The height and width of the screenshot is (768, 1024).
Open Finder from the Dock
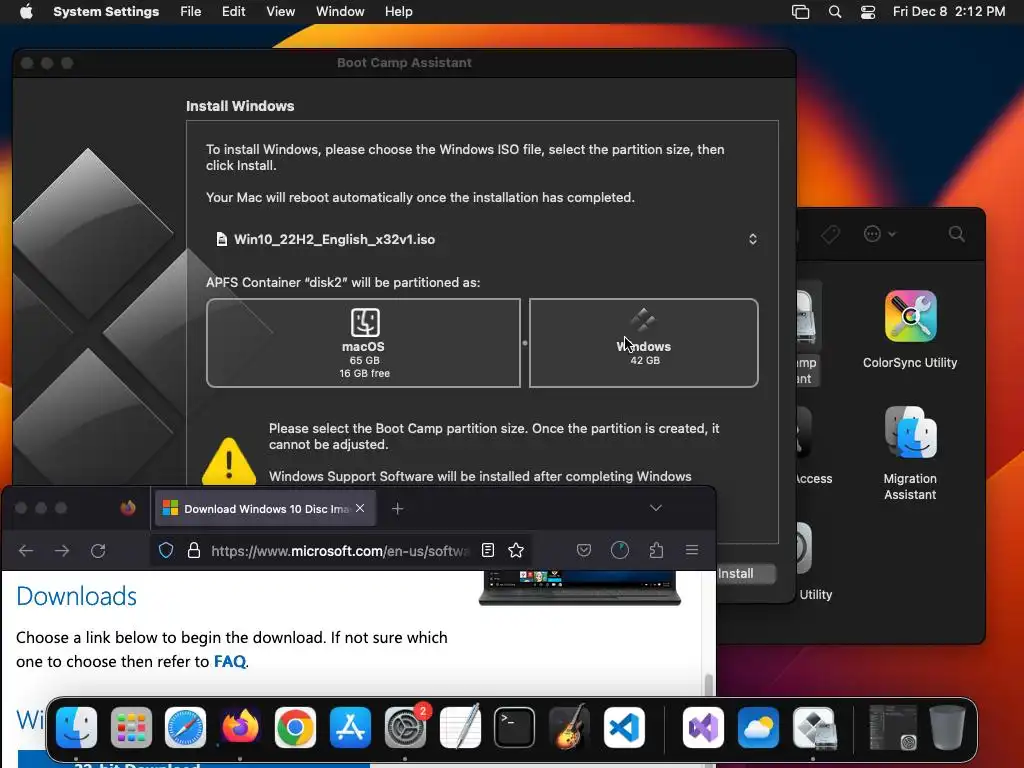click(76, 727)
